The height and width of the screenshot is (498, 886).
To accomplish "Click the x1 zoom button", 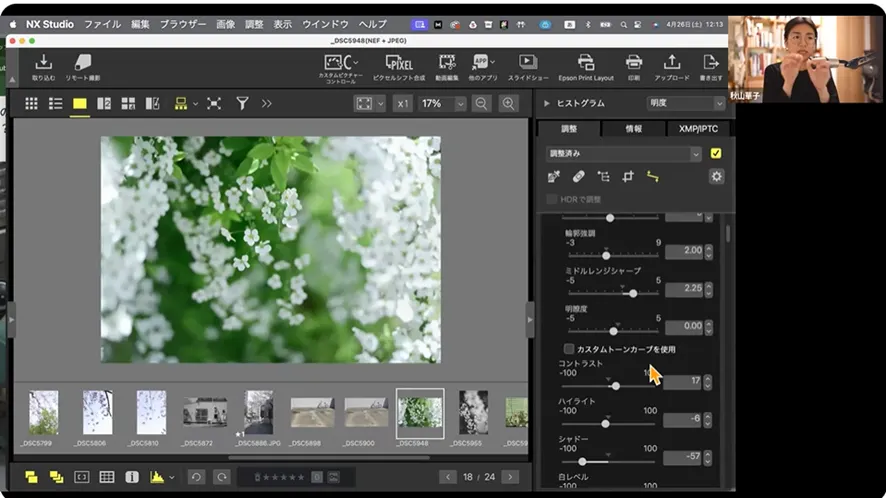I will [402, 103].
